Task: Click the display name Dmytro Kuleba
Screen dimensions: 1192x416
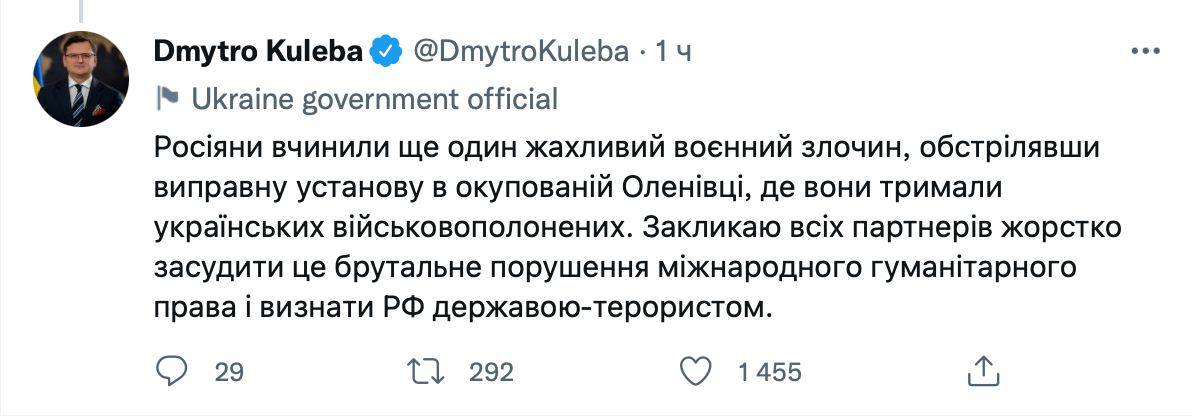Action: (257, 52)
